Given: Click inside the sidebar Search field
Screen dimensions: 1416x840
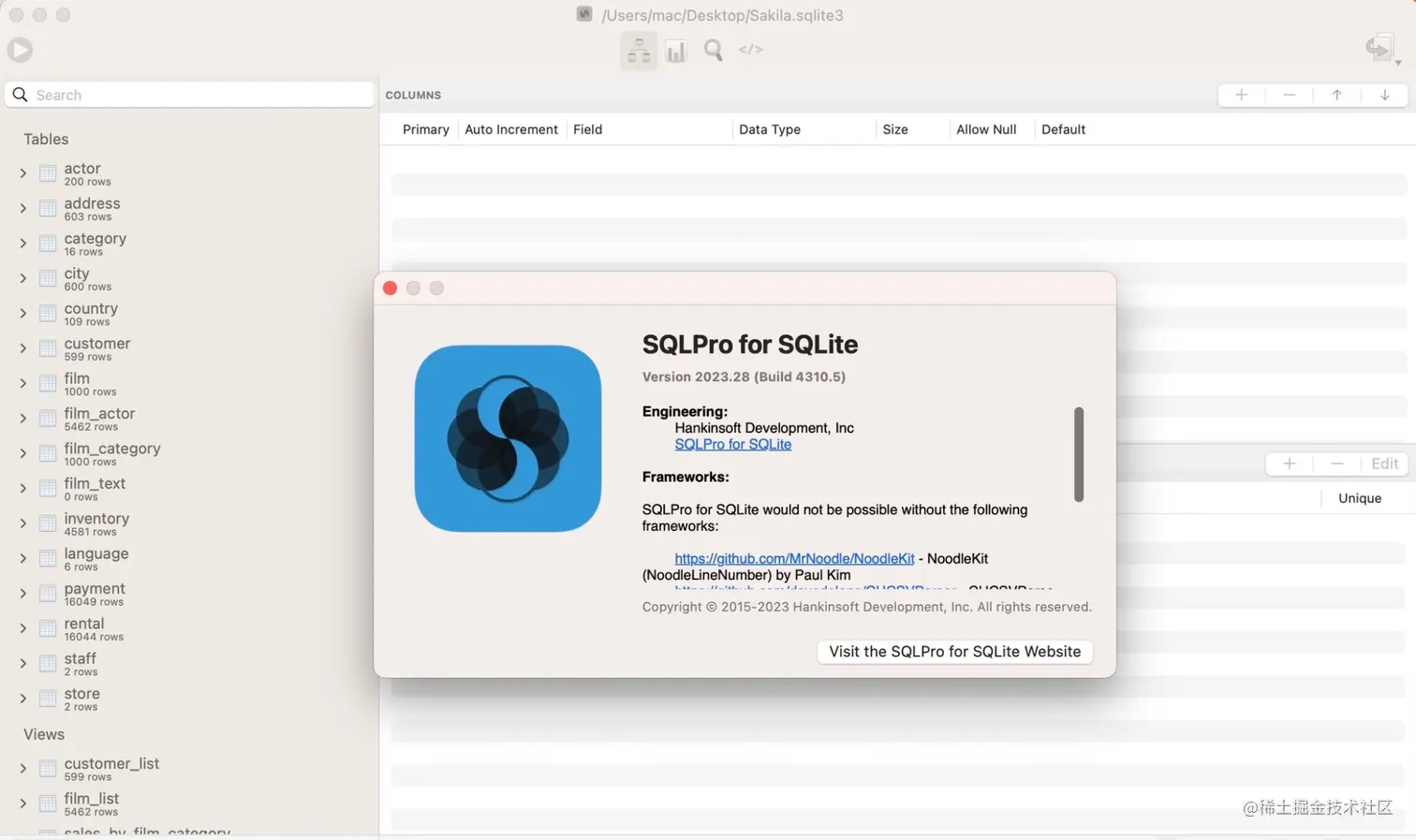Looking at the screenshot, I should pyautogui.click(x=190, y=95).
